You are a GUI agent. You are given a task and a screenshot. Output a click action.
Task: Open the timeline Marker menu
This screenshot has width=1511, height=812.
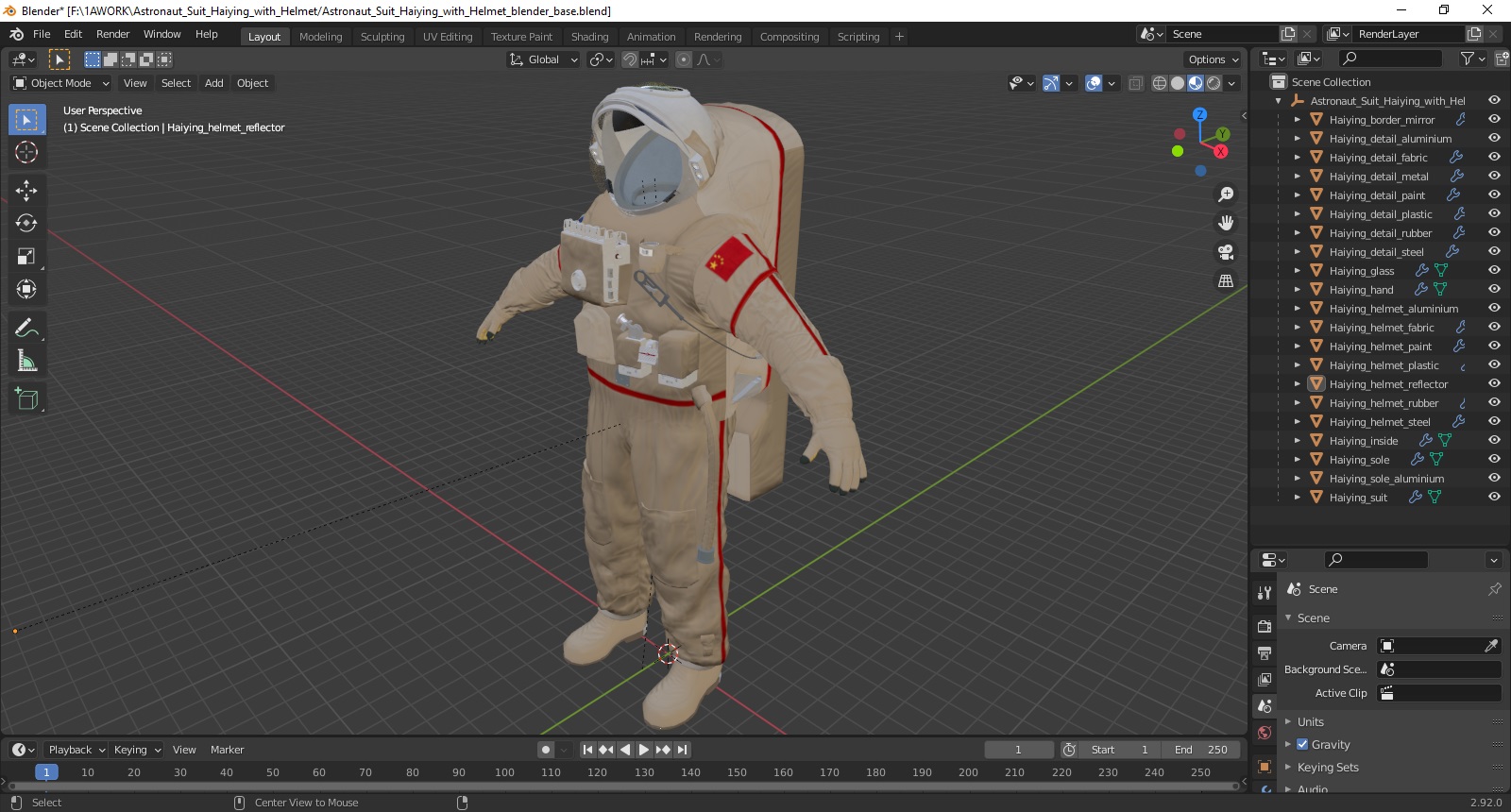click(227, 750)
